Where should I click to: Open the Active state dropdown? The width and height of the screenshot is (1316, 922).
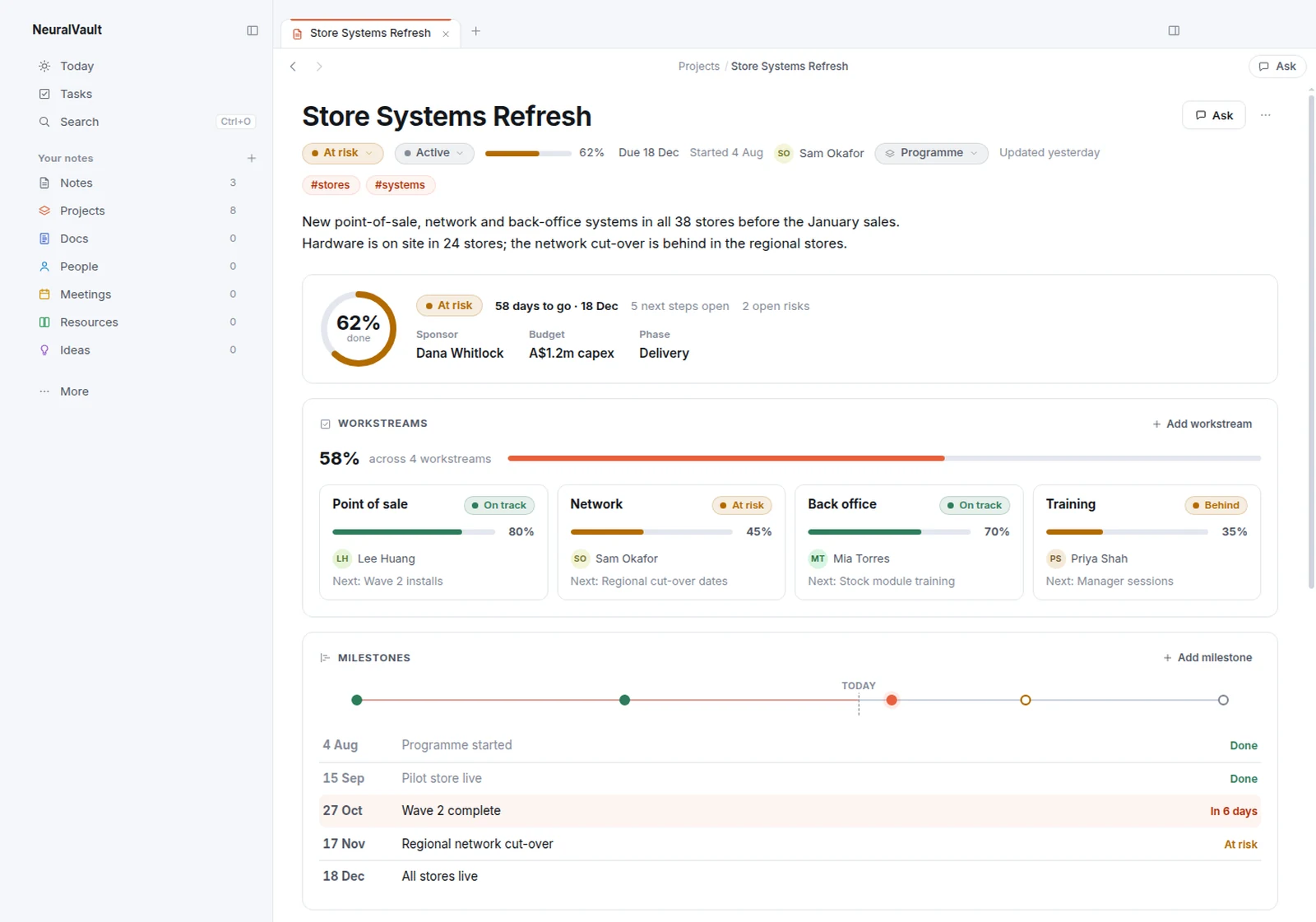[434, 153]
